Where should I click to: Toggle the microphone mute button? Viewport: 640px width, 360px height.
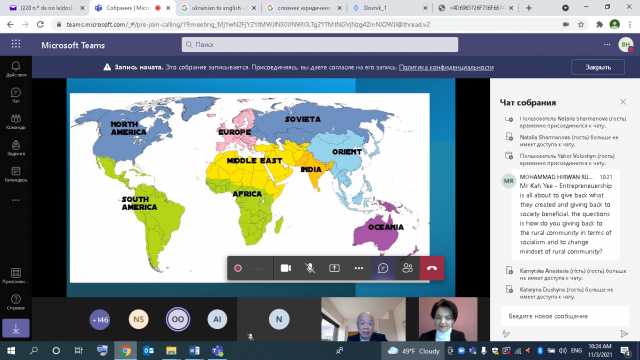click(x=310, y=268)
